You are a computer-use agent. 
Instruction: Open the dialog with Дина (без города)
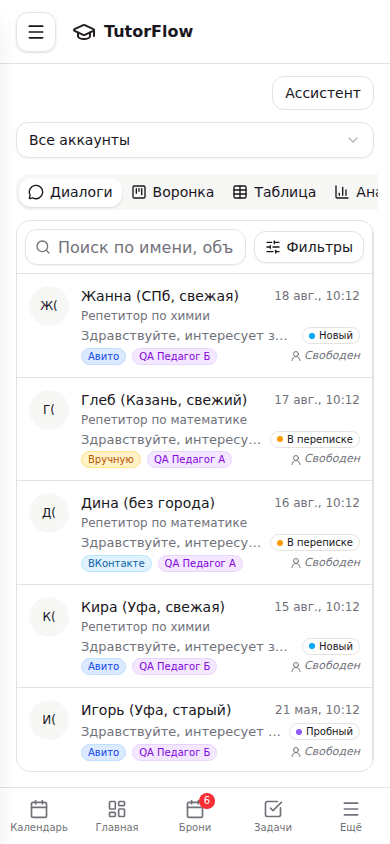pos(195,533)
